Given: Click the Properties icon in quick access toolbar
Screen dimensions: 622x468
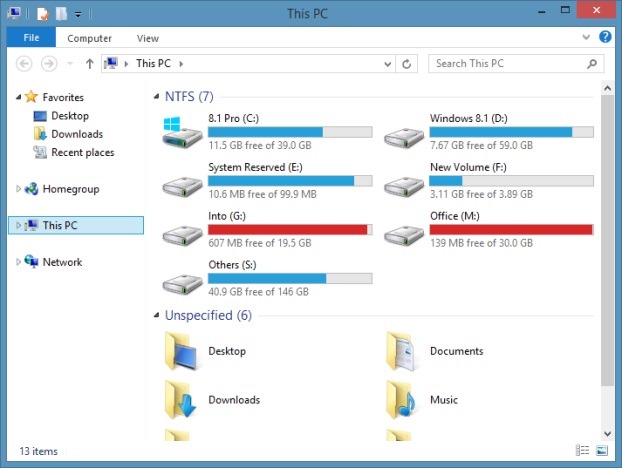Looking at the screenshot, I should point(43,14).
